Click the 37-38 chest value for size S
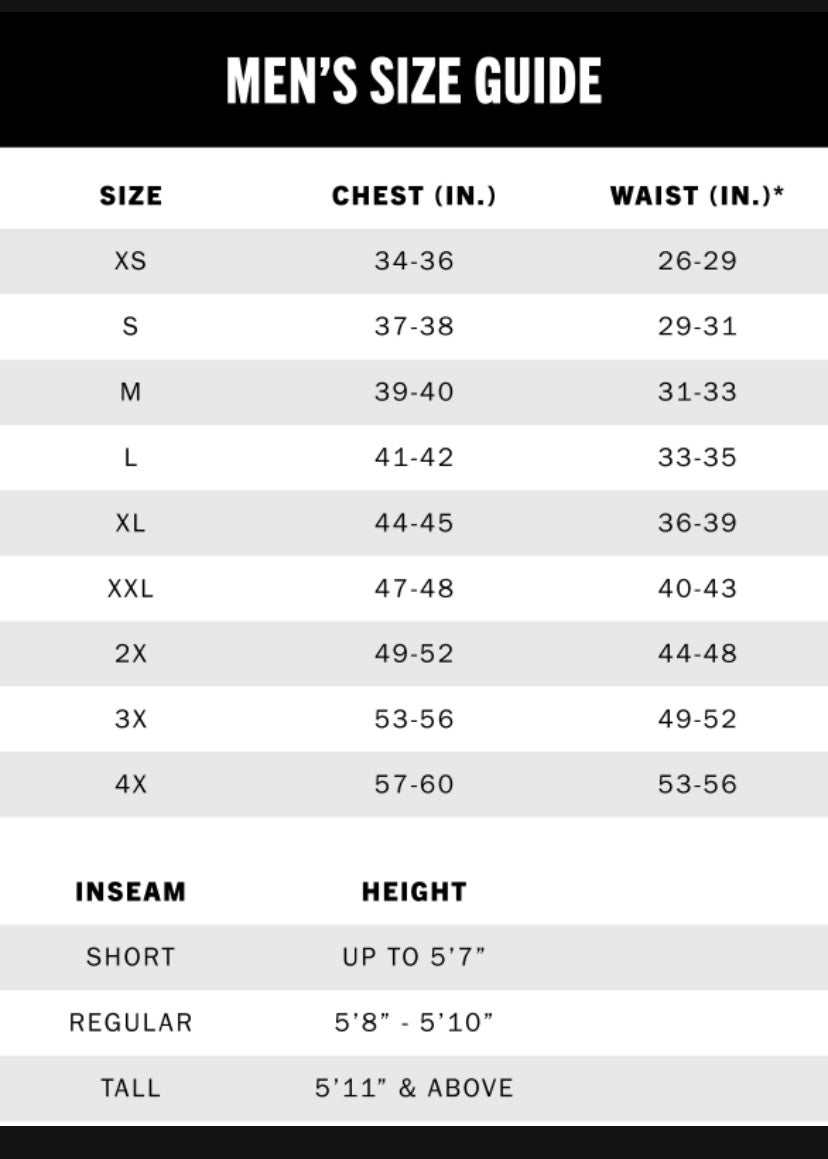Viewport: 828px width, 1159px height. pyautogui.click(x=414, y=326)
